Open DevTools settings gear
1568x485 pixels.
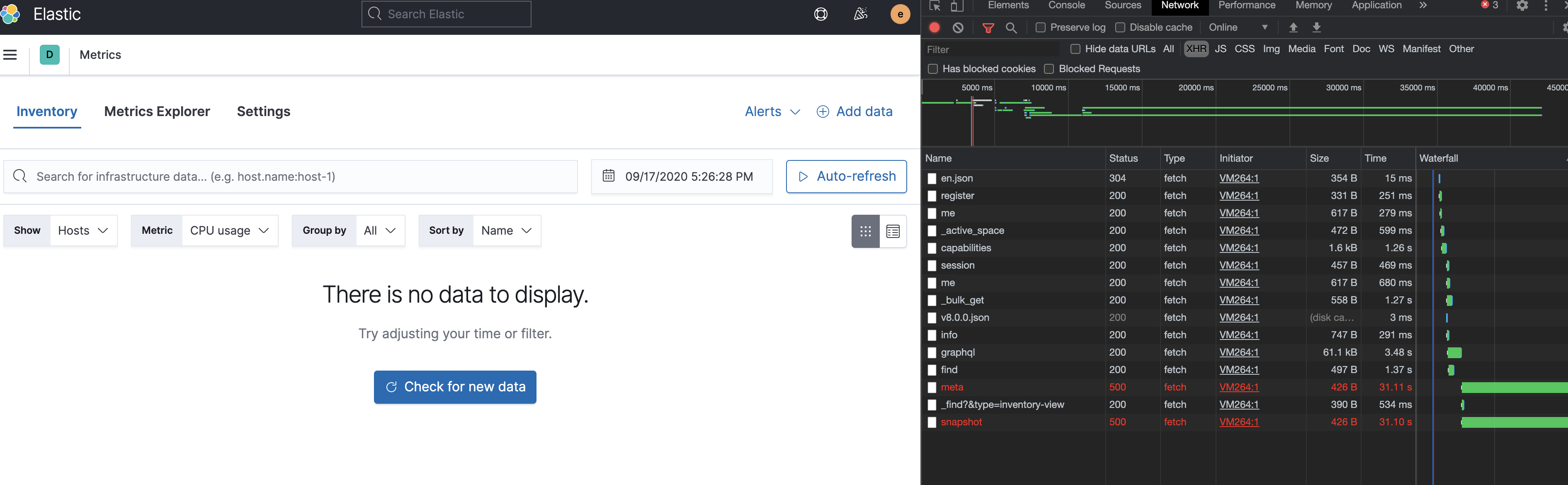1523,5
